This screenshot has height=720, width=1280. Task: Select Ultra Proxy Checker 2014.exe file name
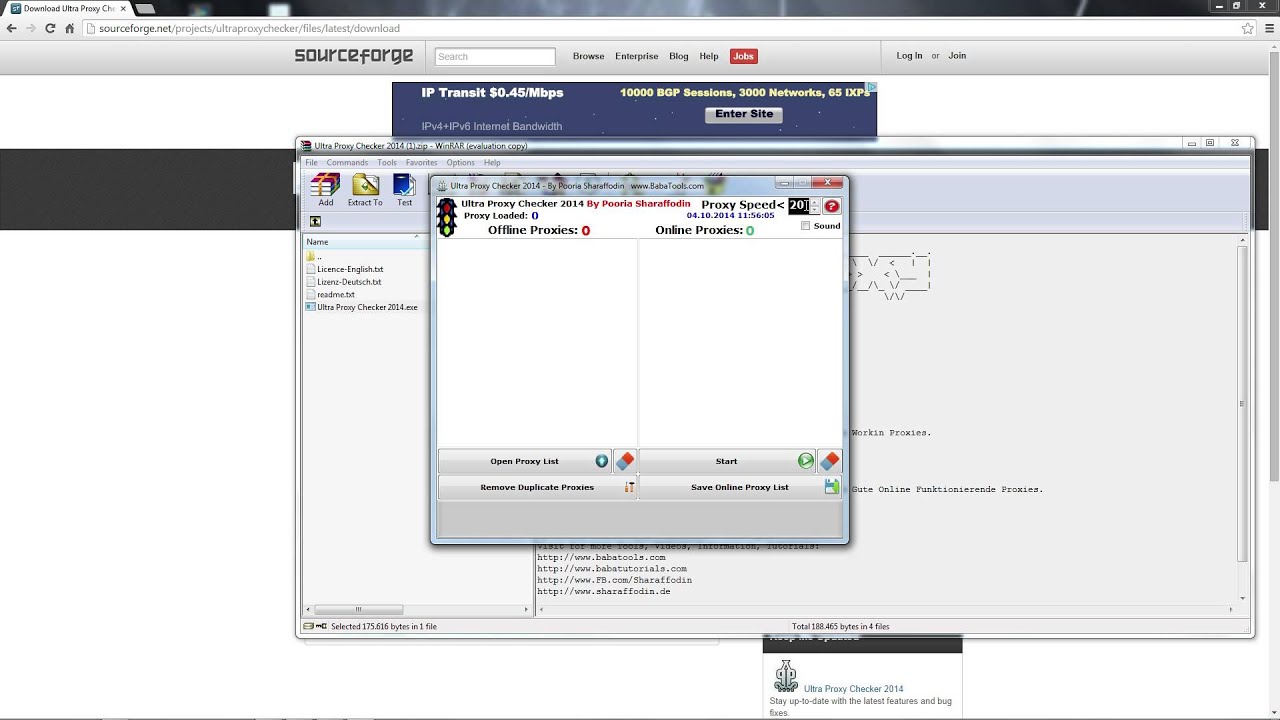(x=367, y=307)
